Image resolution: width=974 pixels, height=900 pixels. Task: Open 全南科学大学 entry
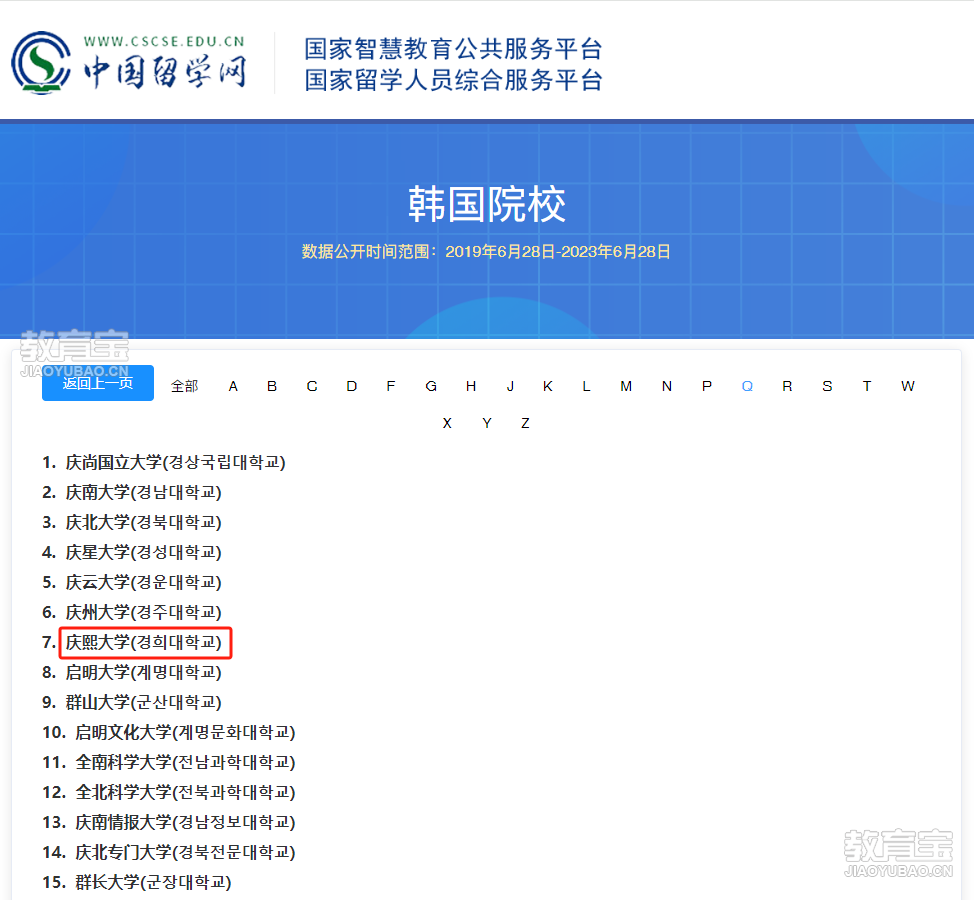point(185,762)
